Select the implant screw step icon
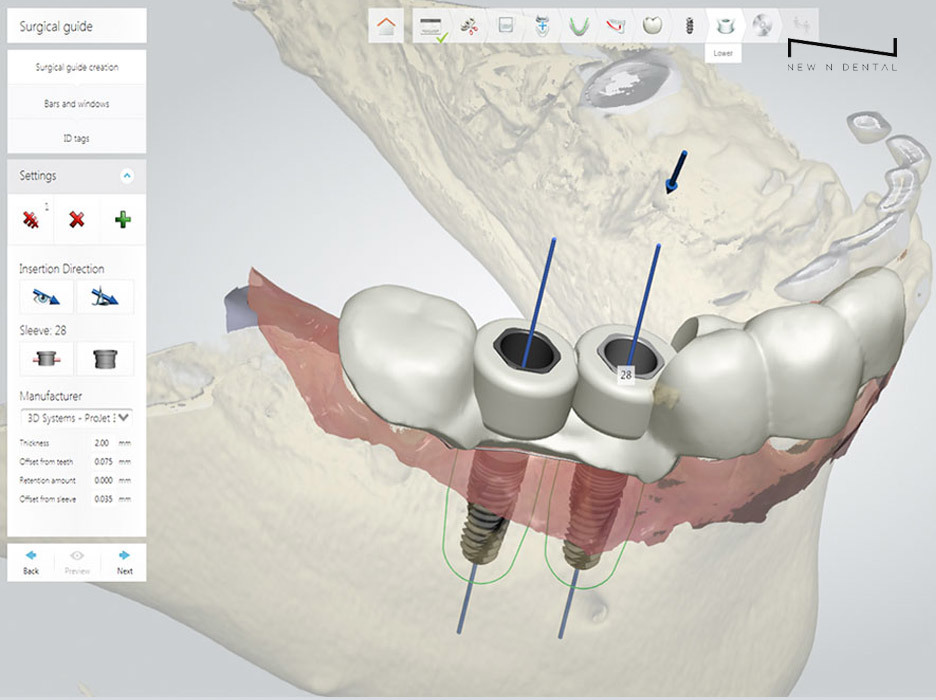The image size is (936, 700). coord(689,25)
